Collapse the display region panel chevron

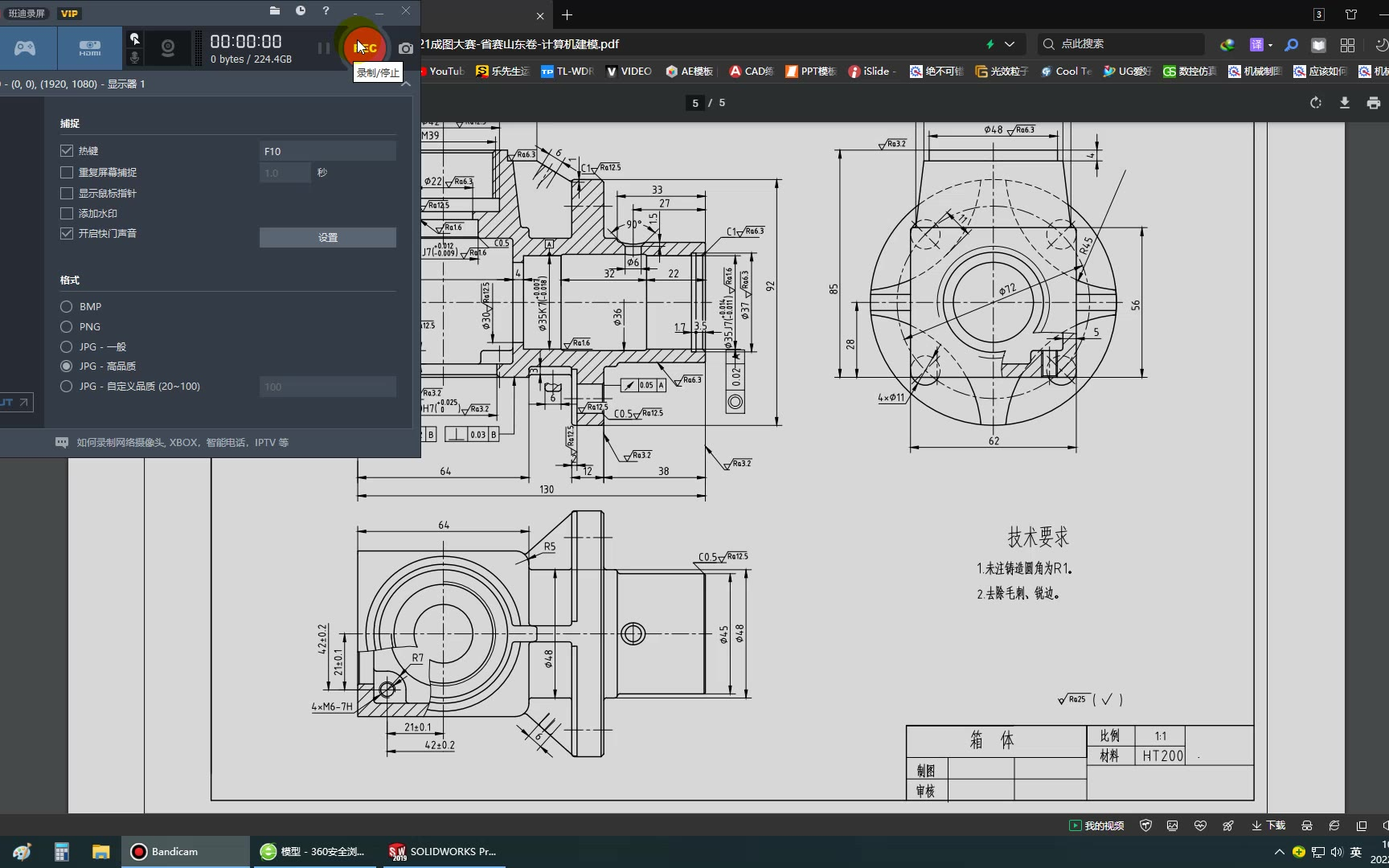(x=406, y=84)
